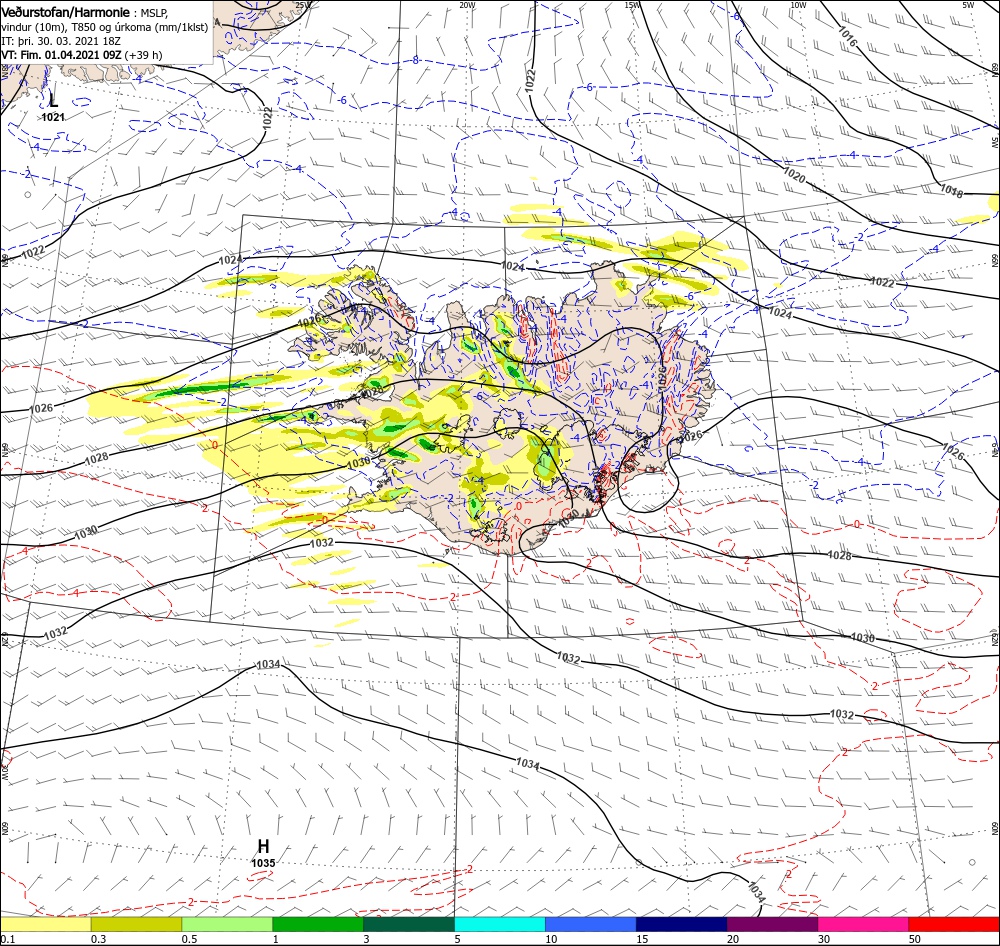Image resolution: width=1000 pixels, height=946 pixels.
Task: Click the 0.3 legend value label
Action: [x=99, y=939]
